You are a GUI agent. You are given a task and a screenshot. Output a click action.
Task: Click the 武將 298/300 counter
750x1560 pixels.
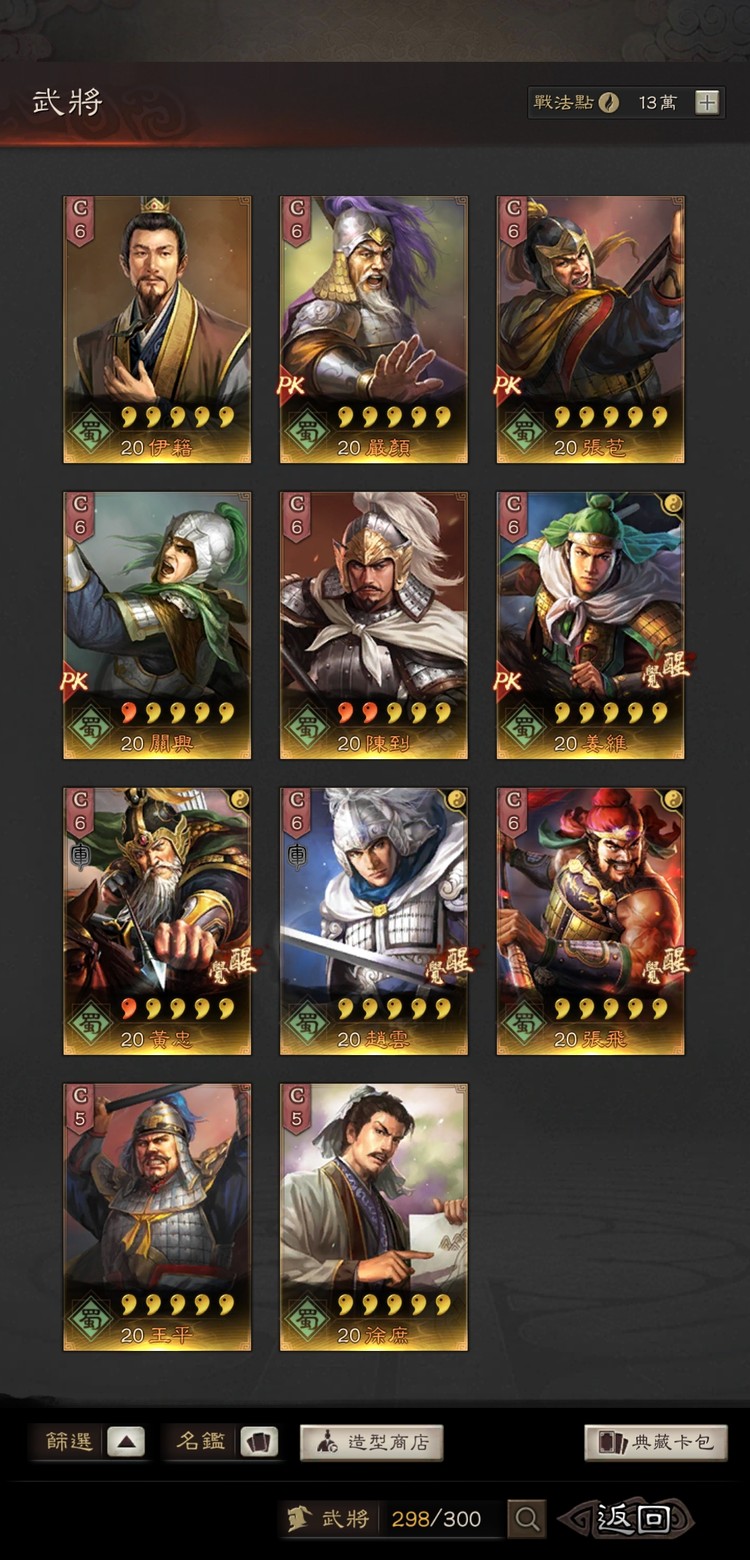(391, 1519)
